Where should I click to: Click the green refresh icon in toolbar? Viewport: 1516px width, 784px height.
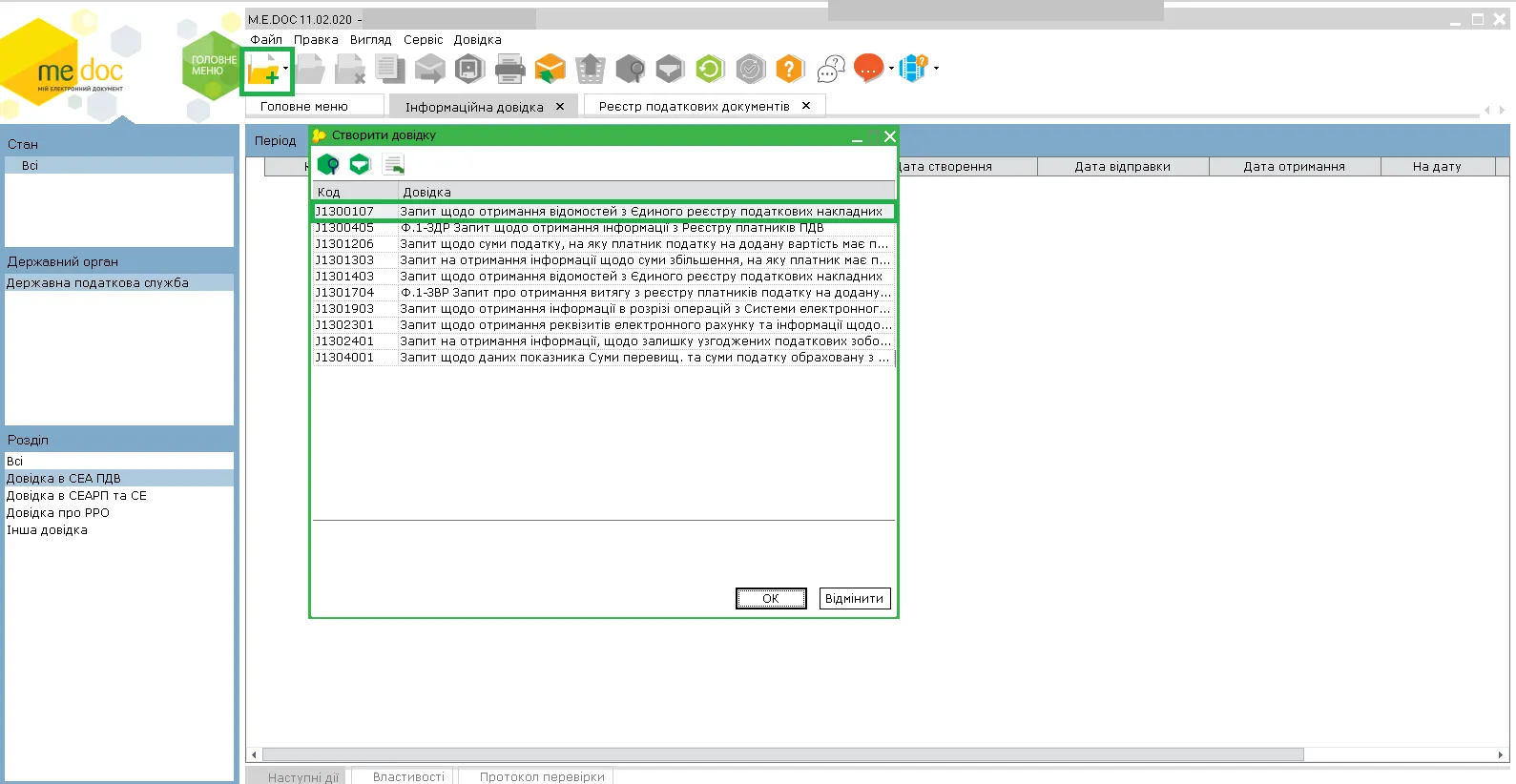point(710,69)
